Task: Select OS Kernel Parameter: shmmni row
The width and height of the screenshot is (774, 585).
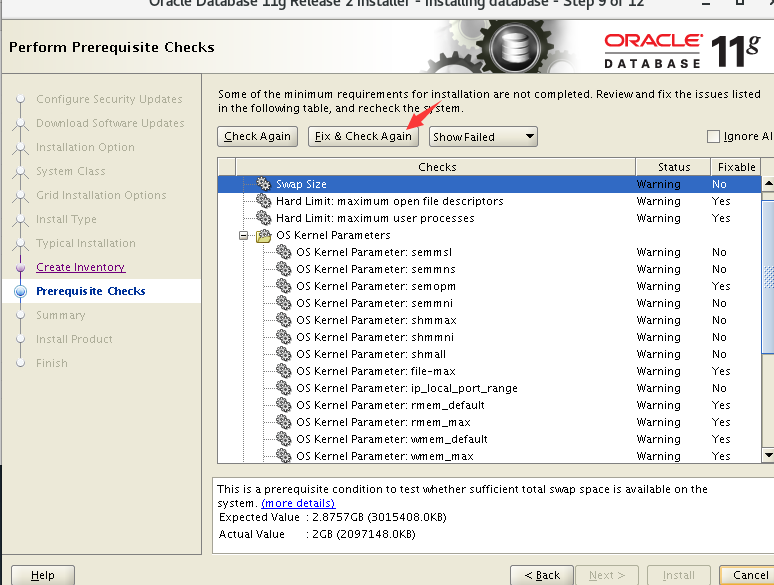Action: (489, 337)
